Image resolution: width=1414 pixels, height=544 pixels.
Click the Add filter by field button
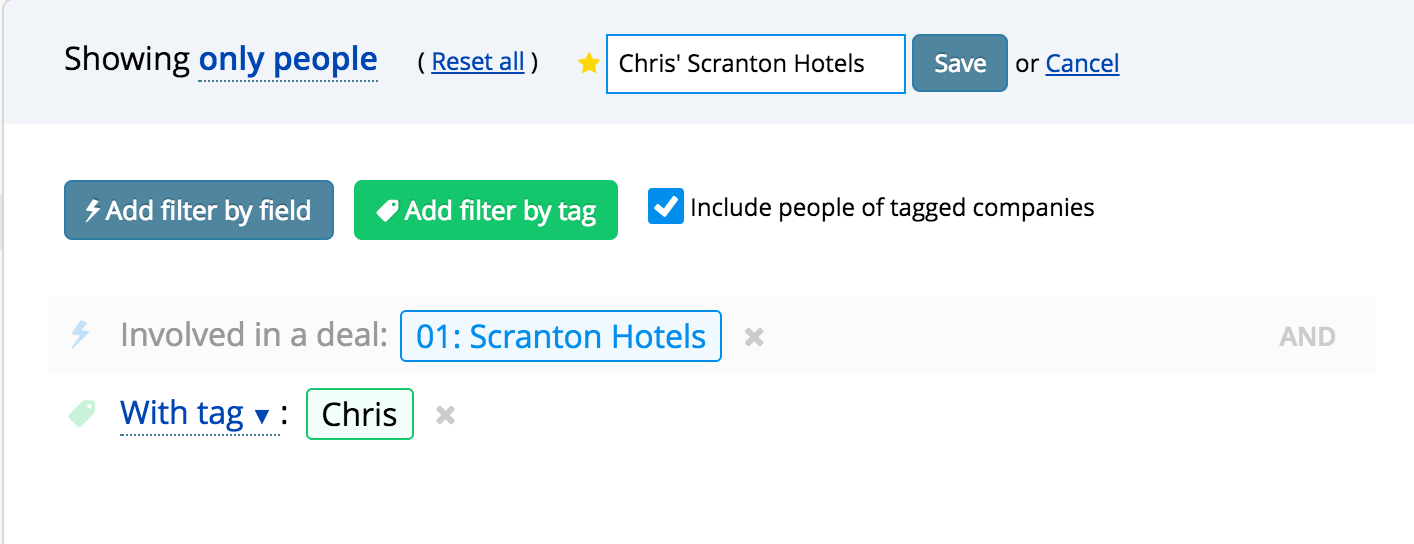point(199,210)
